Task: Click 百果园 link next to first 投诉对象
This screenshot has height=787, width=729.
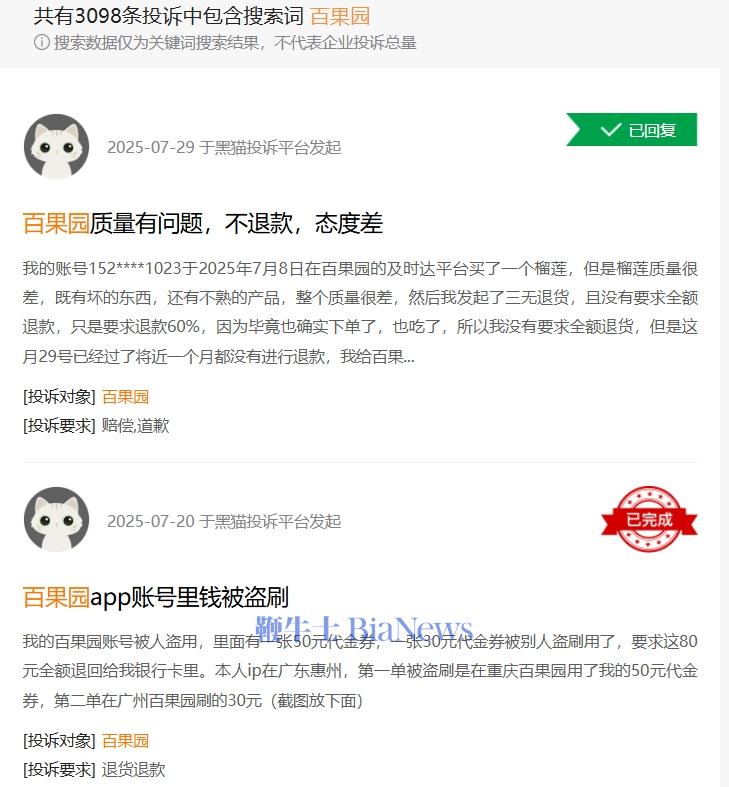Action: pos(126,397)
